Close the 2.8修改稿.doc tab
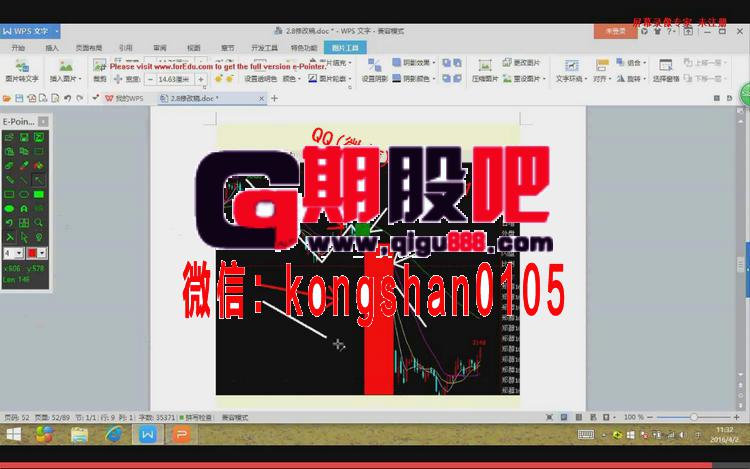 point(262,98)
